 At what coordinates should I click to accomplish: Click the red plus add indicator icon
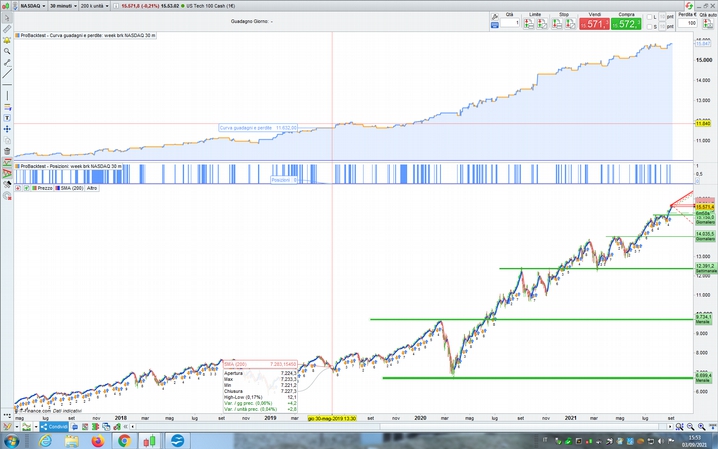pyautogui.click(x=18, y=188)
